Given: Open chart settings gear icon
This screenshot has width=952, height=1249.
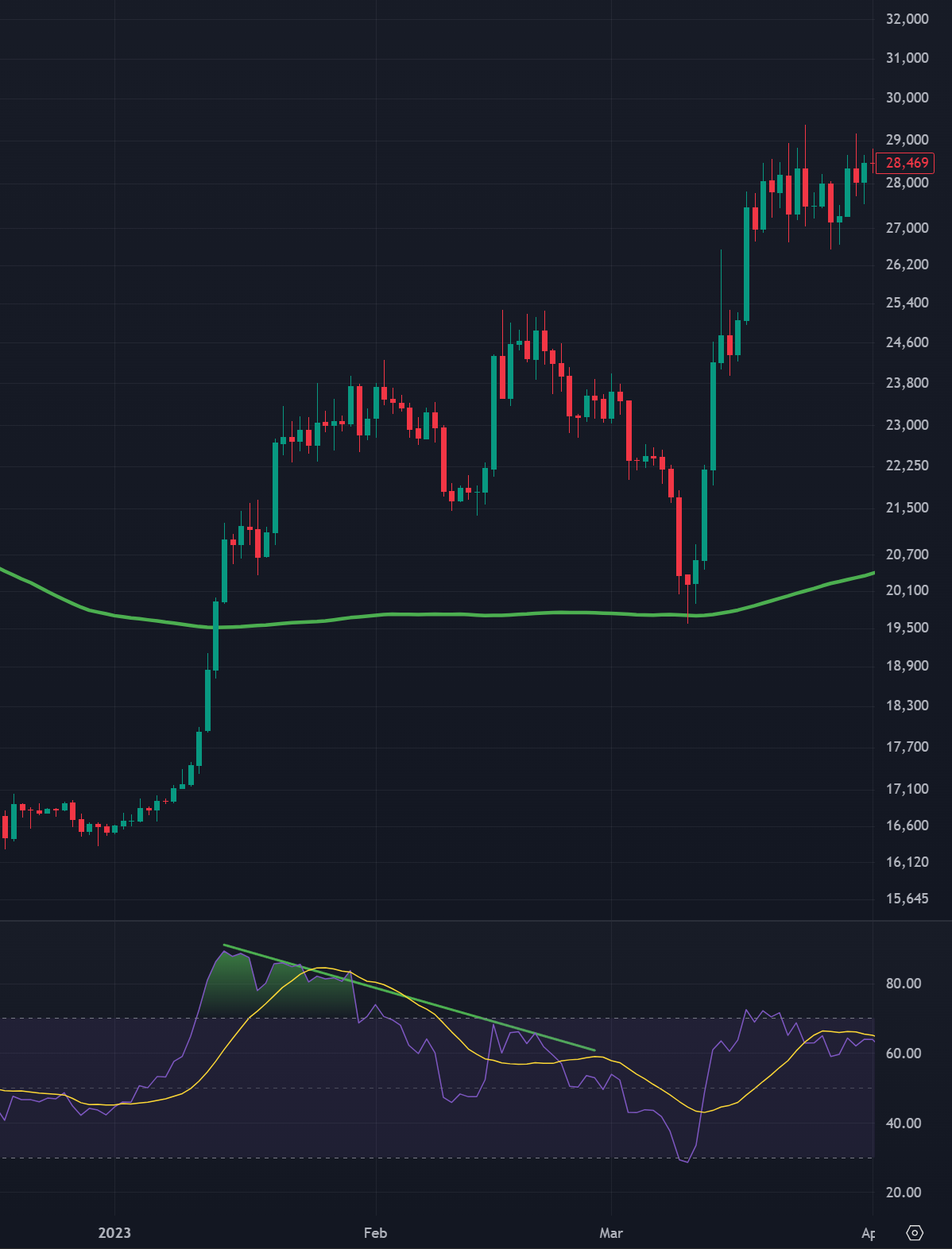Looking at the screenshot, I should click(x=915, y=1232).
